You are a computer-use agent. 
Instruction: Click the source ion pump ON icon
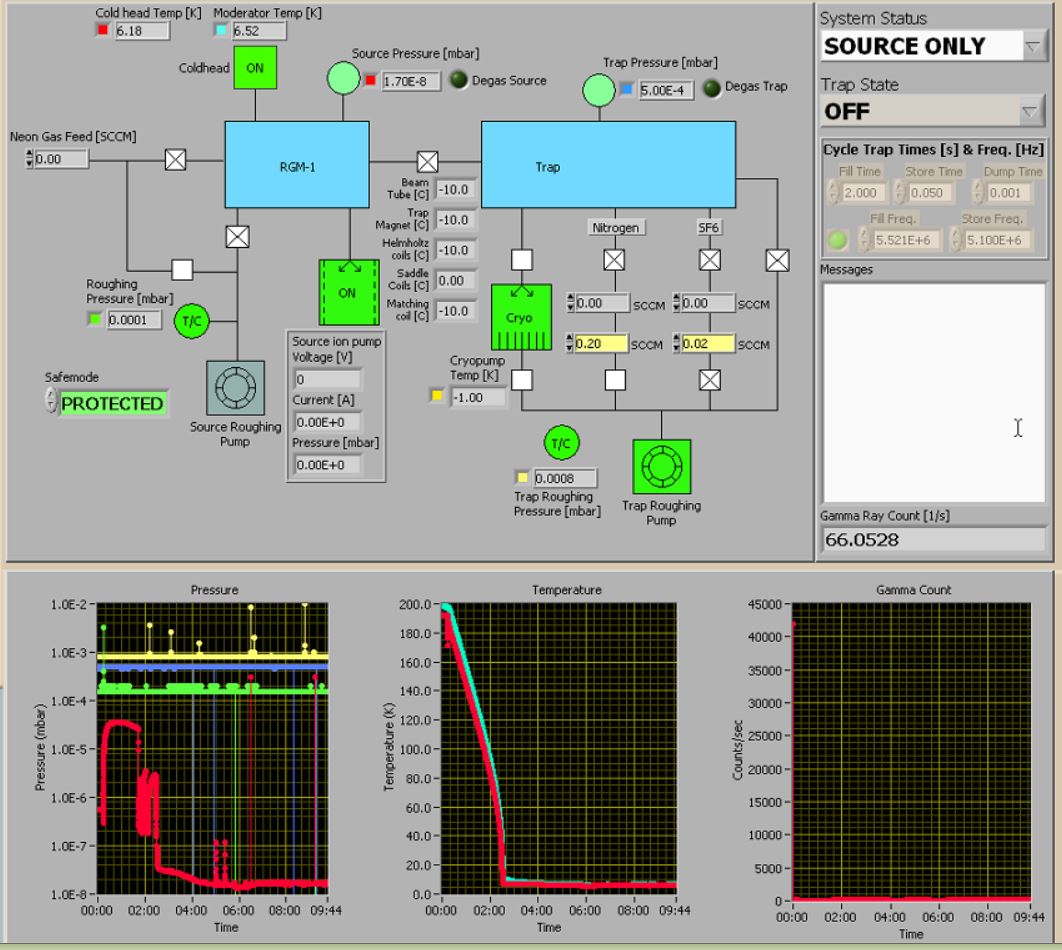point(349,292)
